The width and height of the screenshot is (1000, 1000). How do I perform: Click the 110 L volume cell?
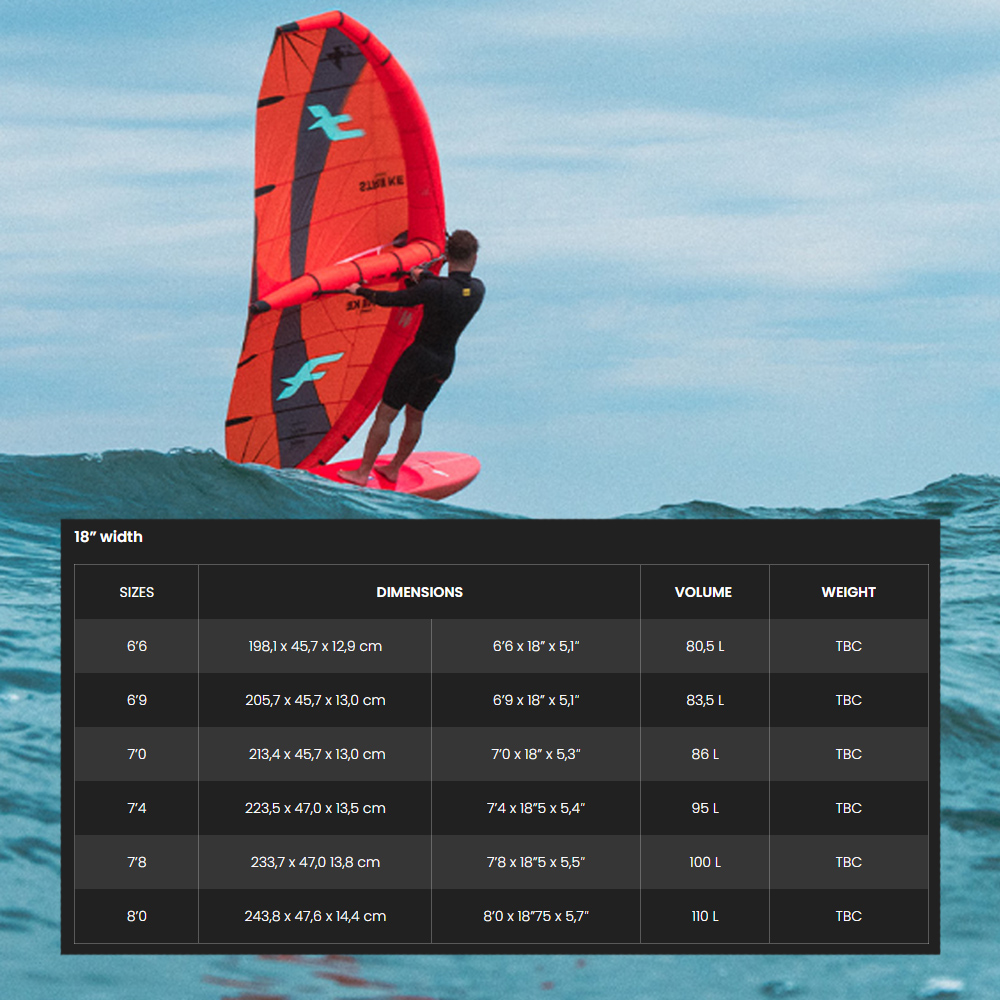[705, 916]
